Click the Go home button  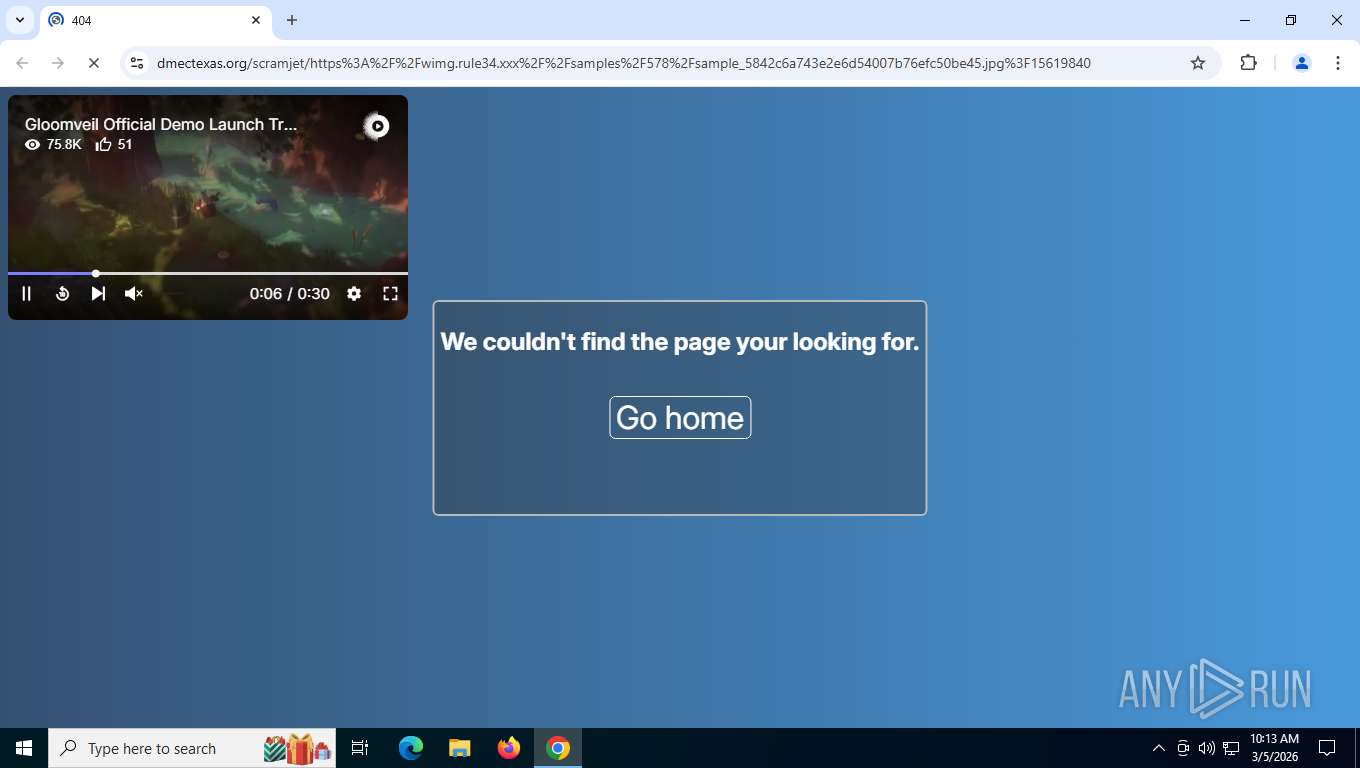tap(680, 417)
